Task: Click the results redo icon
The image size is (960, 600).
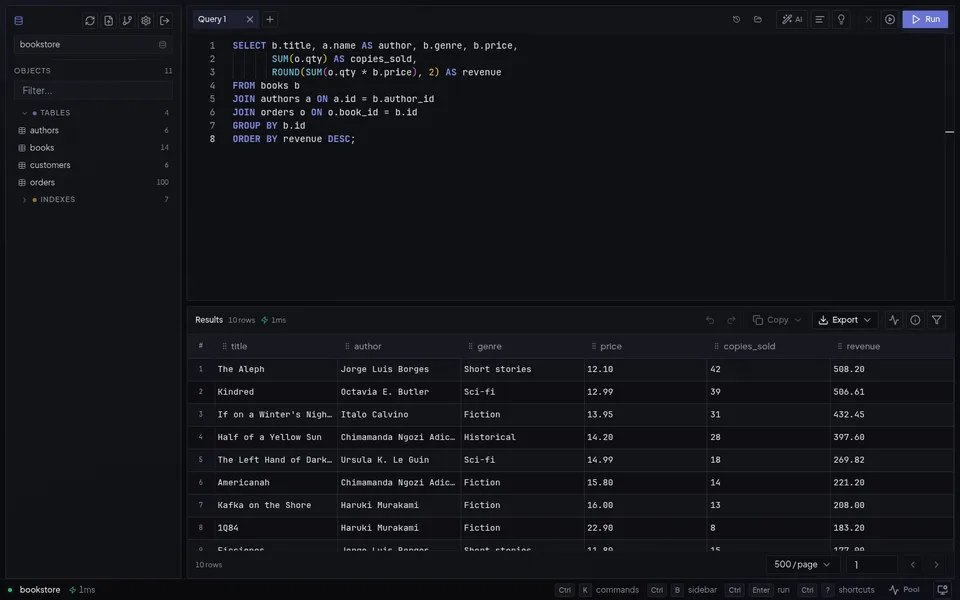Action: 731,320
